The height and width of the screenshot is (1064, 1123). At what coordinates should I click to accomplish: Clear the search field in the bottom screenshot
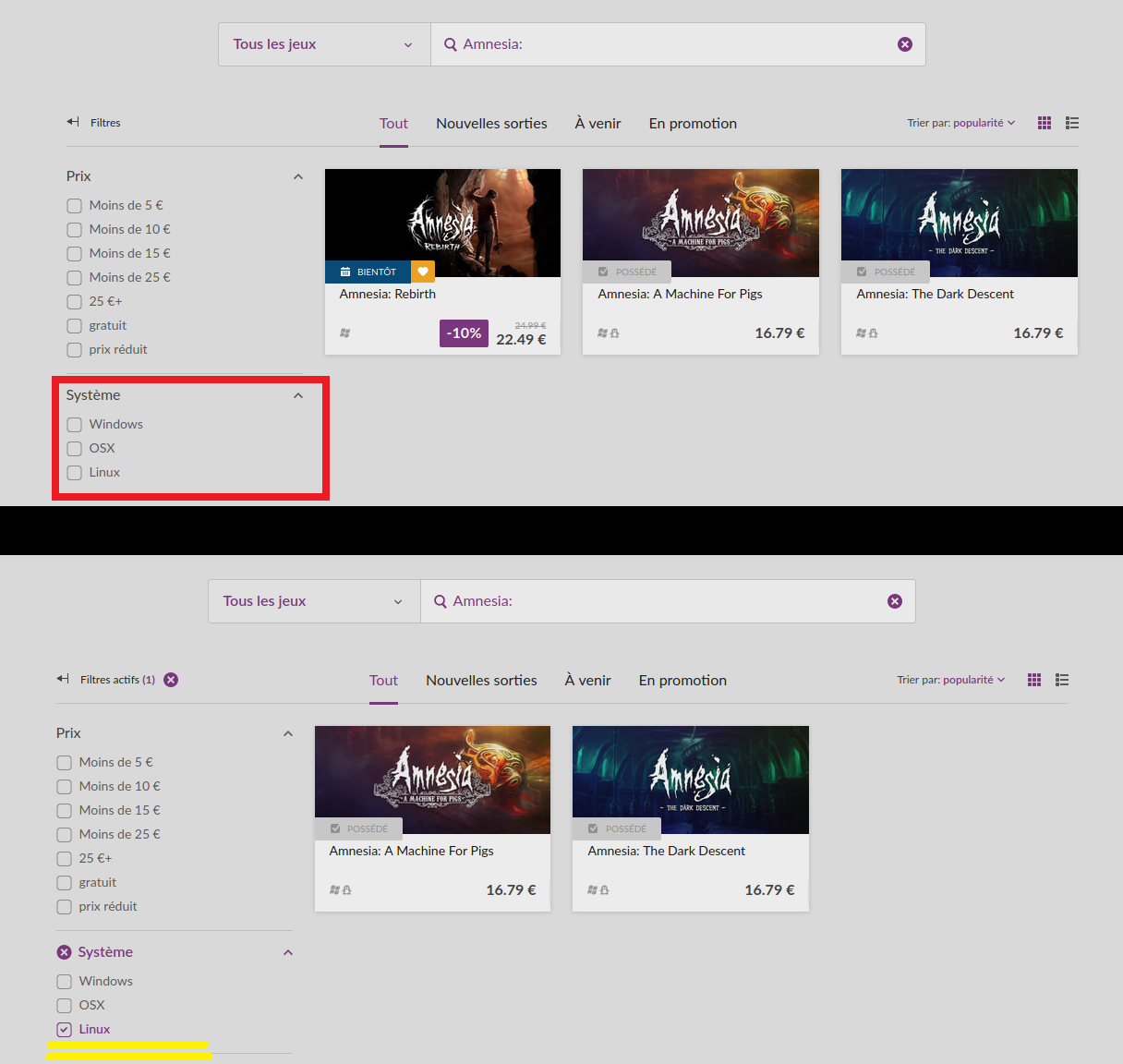point(895,601)
